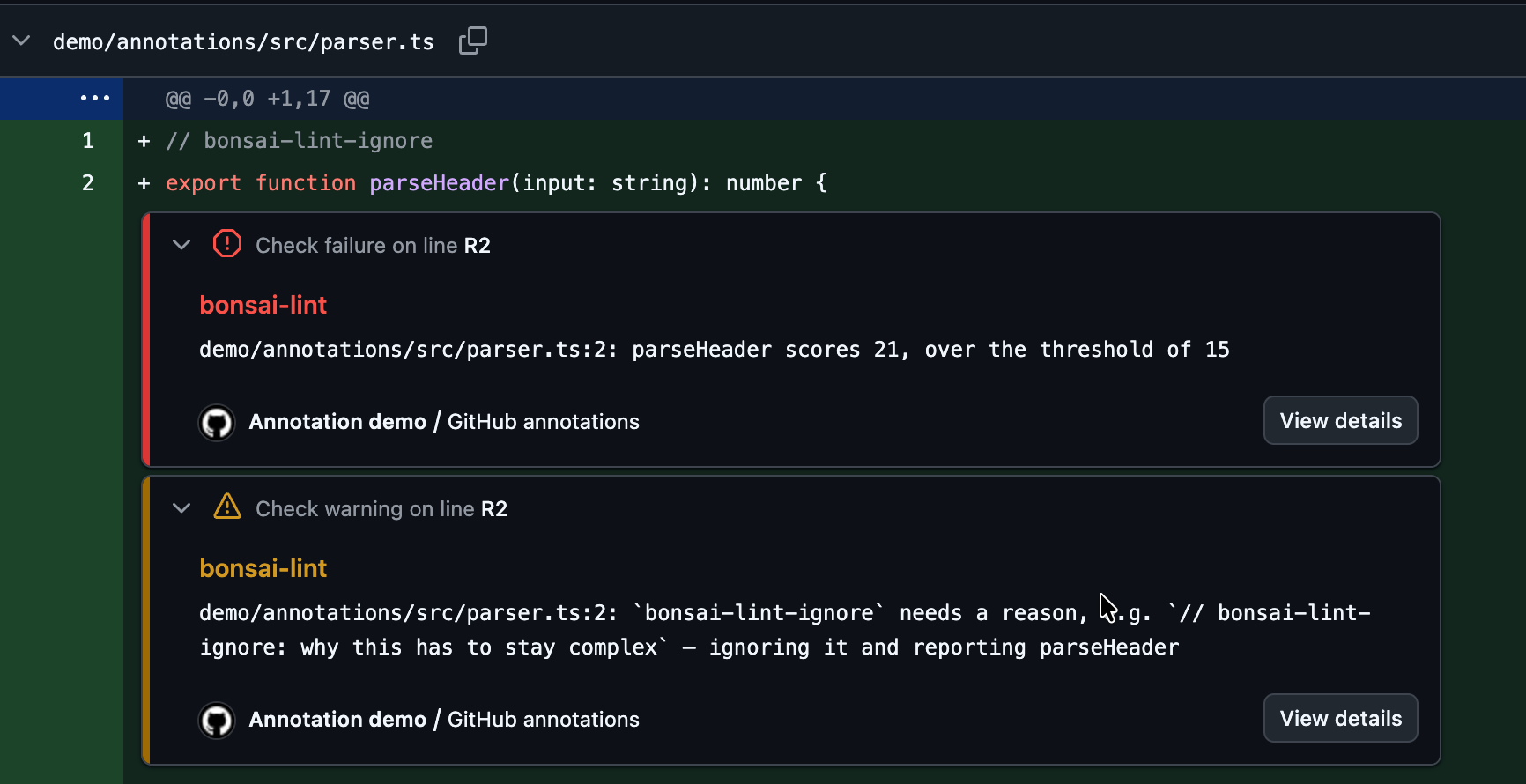Click the 'Check failure on line R2' text

point(373,245)
